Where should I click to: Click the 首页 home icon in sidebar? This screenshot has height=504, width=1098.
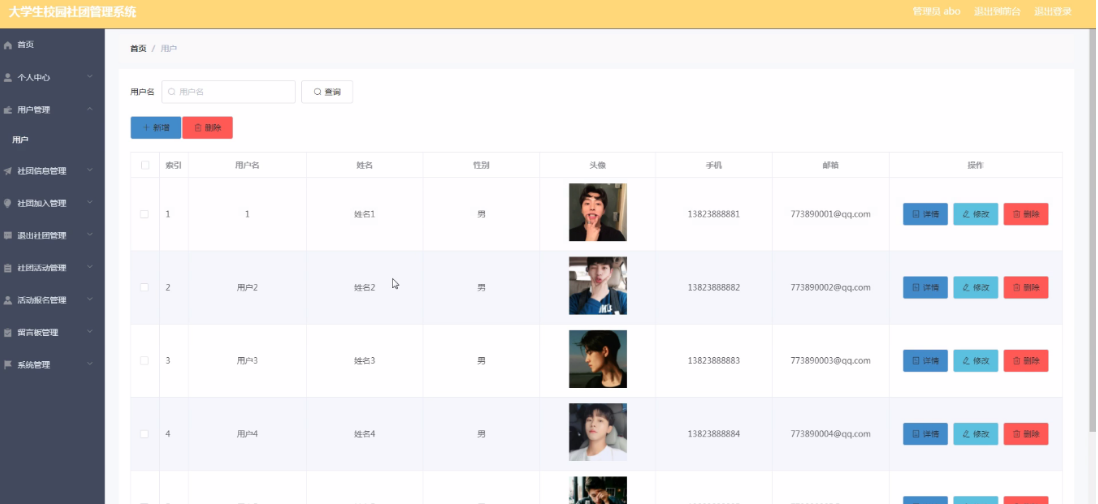pyautogui.click(x=8, y=45)
